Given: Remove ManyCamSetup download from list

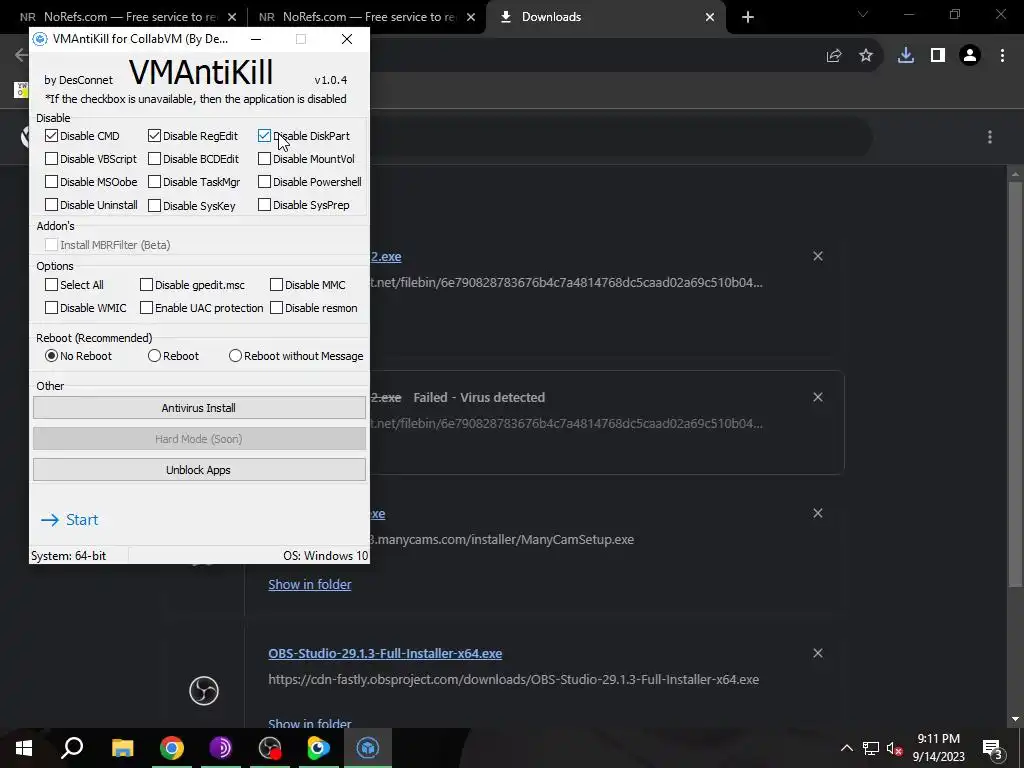Looking at the screenshot, I should tap(818, 513).
